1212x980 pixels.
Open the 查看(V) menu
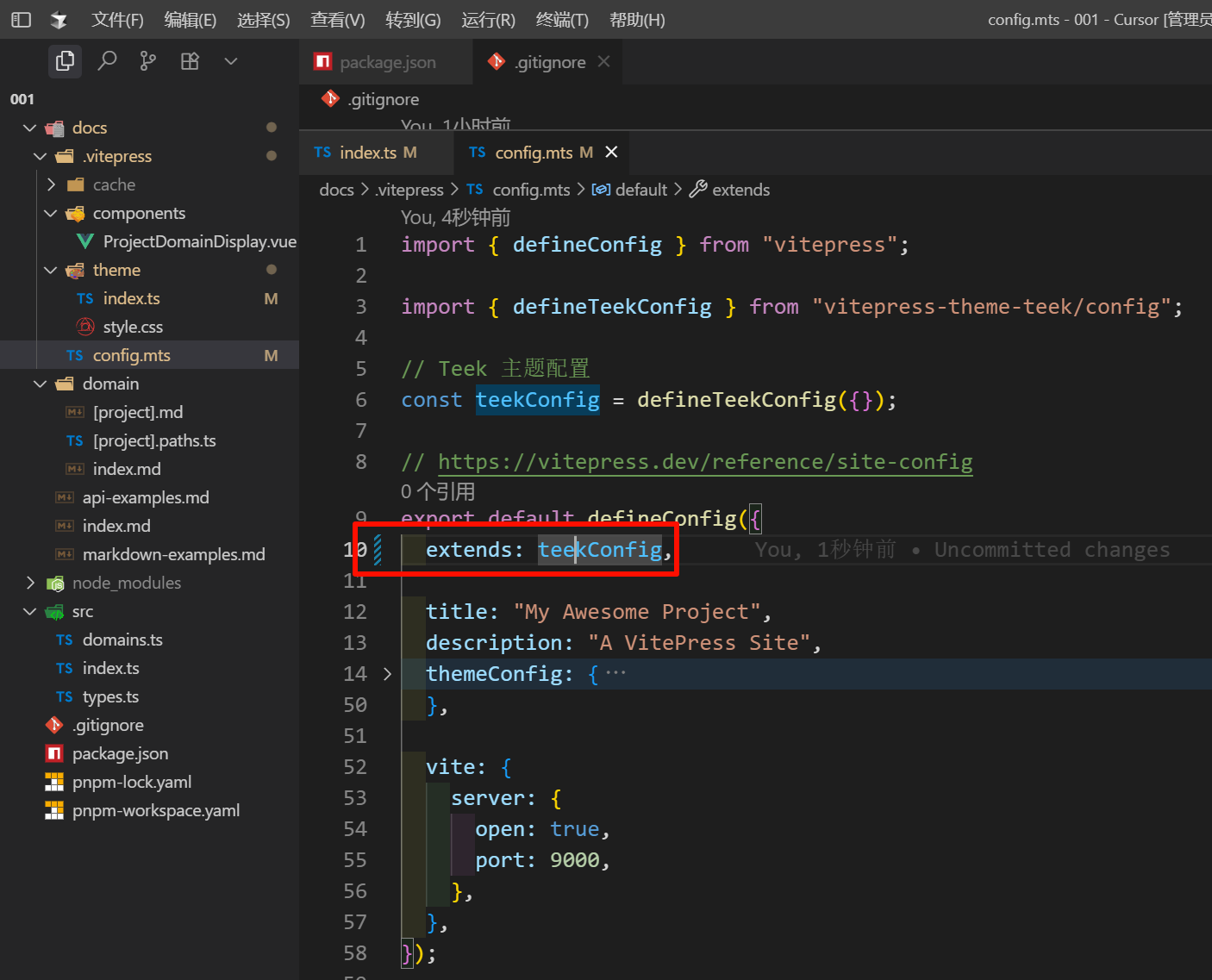tap(338, 20)
